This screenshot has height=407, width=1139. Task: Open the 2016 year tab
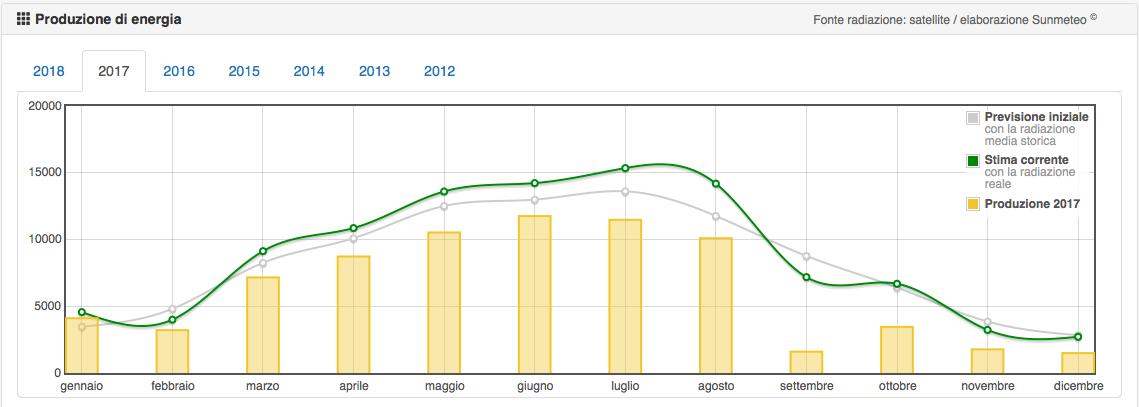tap(179, 71)
